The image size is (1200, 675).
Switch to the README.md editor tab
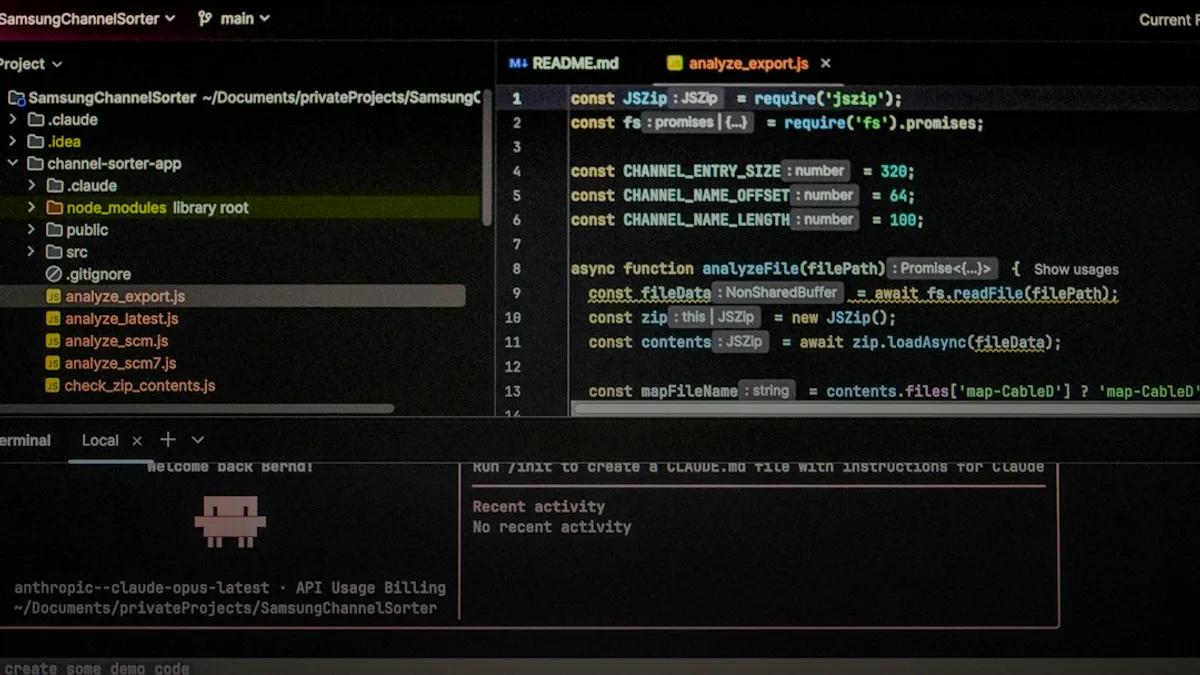[x=564, y=63]
